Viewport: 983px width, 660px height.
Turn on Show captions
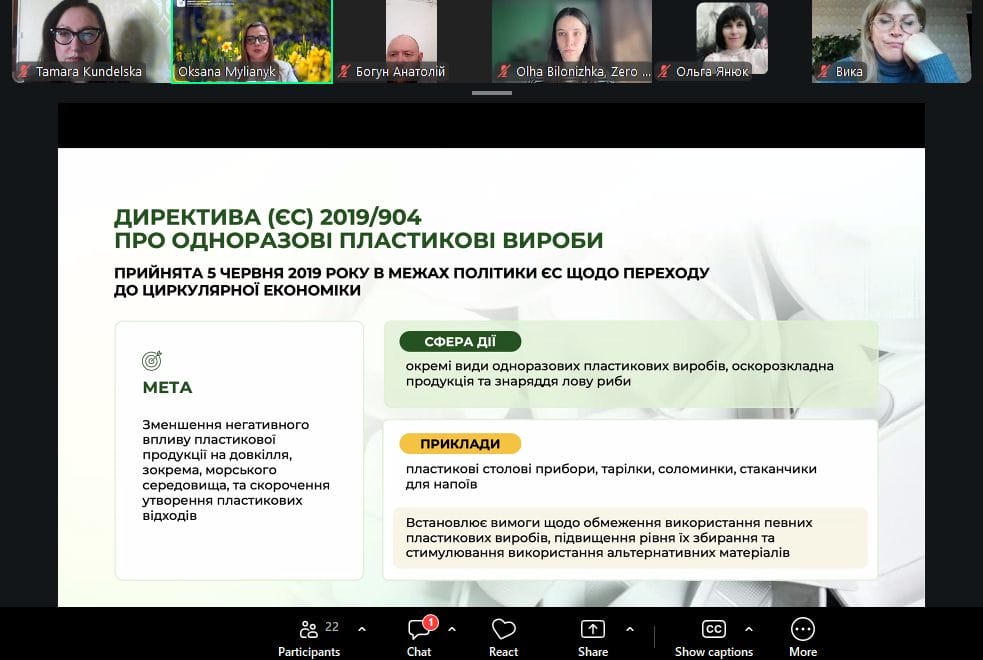coord(713,636)
